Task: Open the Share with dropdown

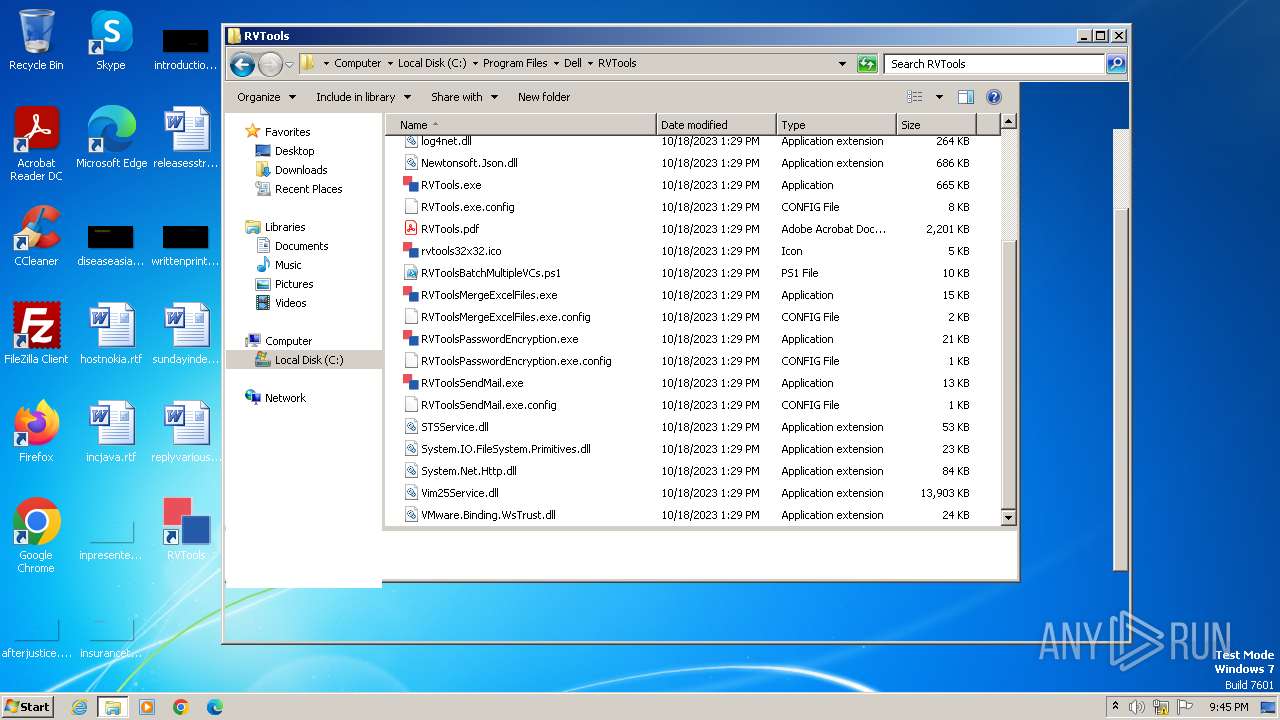Action: [x=464, y=97]
